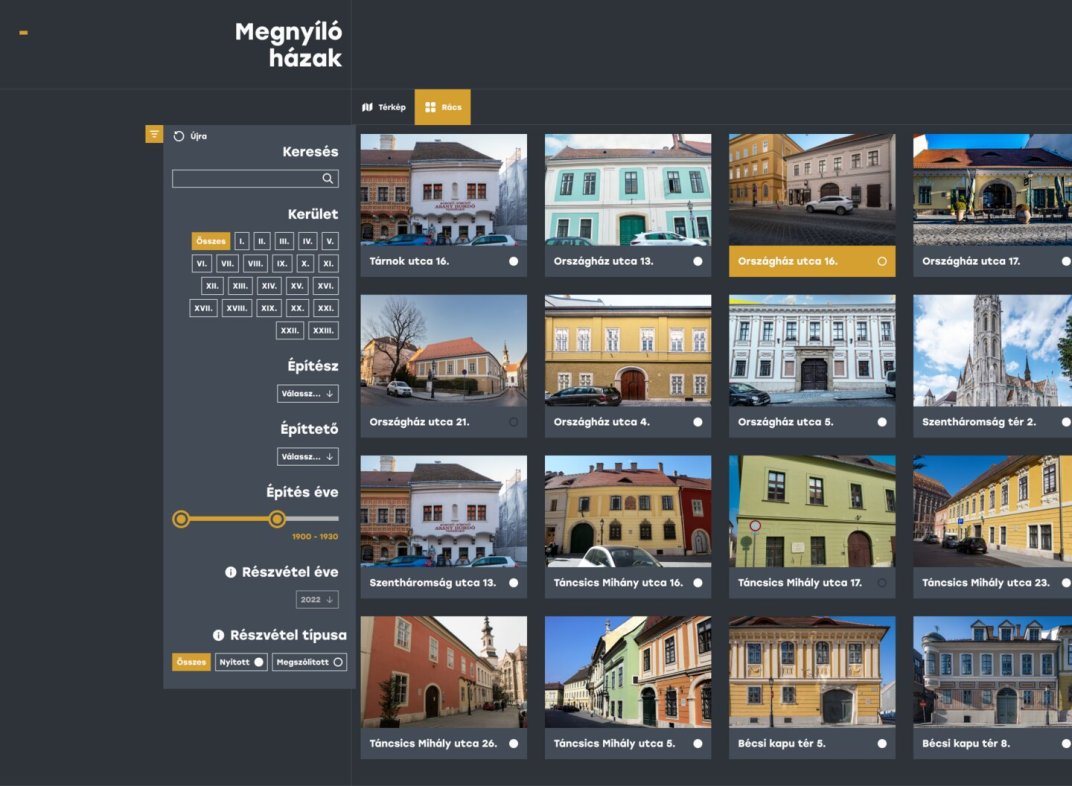
Task: Click the info icon beside Részvétel éve
Action: pyautogui.click(x=230, y=572)
